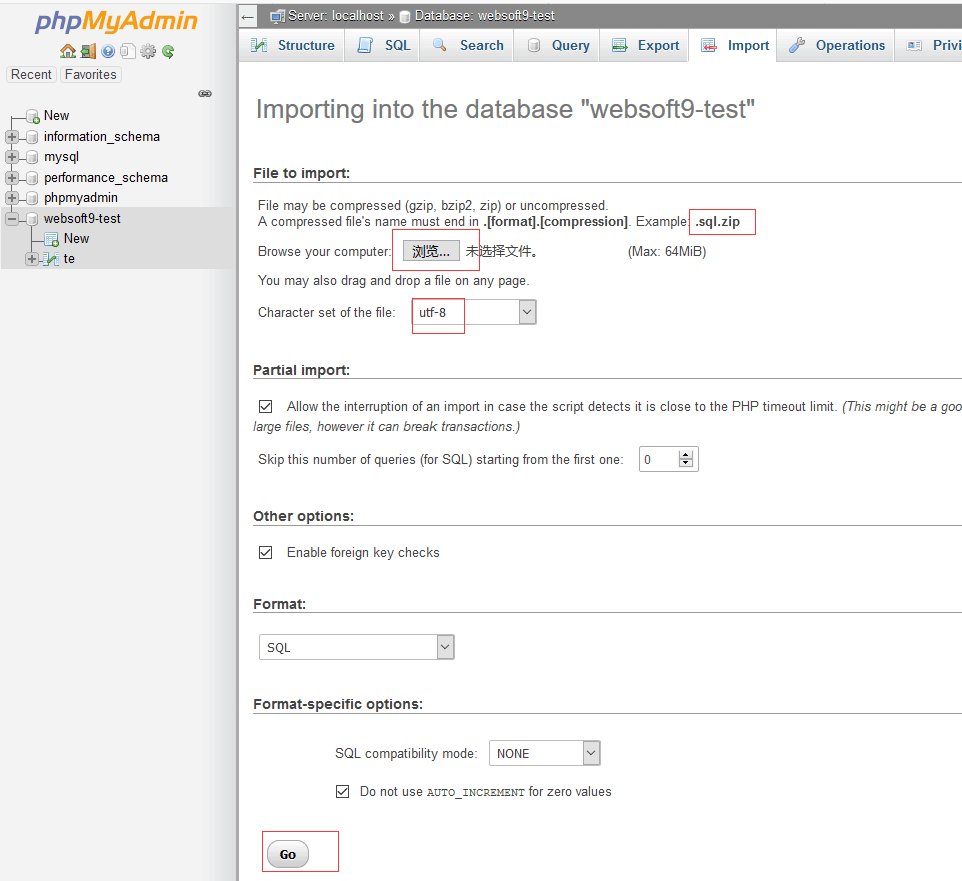Open navigation panel settings gear icon
This screenshot has height=881, width=962.
pos(148,52)
